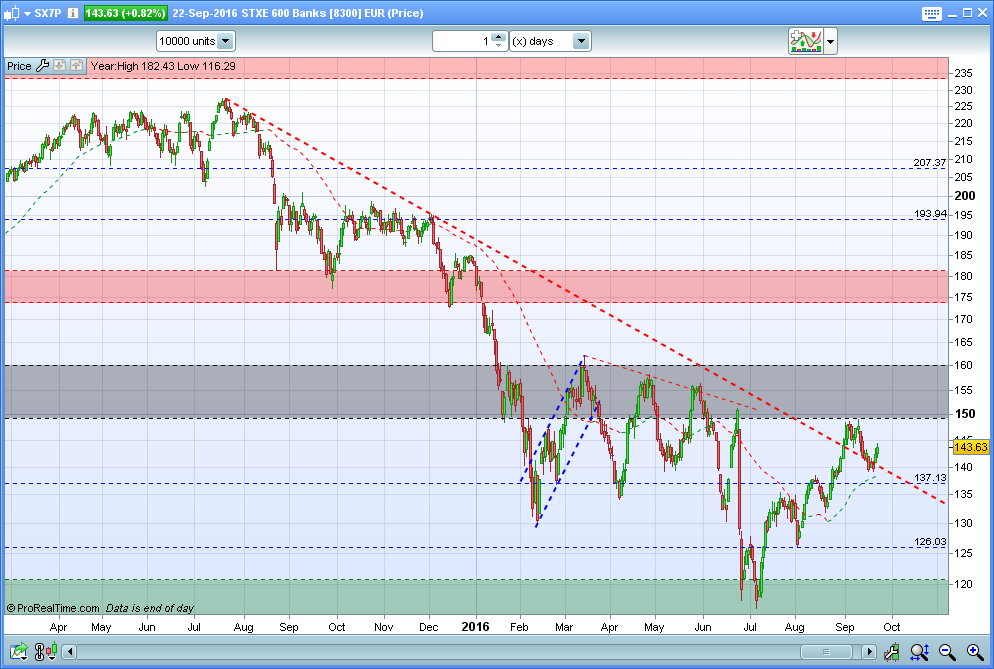
Task: Click the move Price panel down icon
Action: click(60, 65)
